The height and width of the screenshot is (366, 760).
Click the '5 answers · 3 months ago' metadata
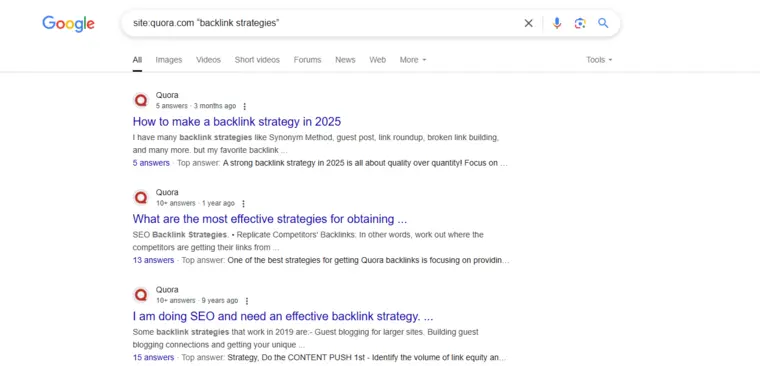pyautogui.click(x=196, y=106)
